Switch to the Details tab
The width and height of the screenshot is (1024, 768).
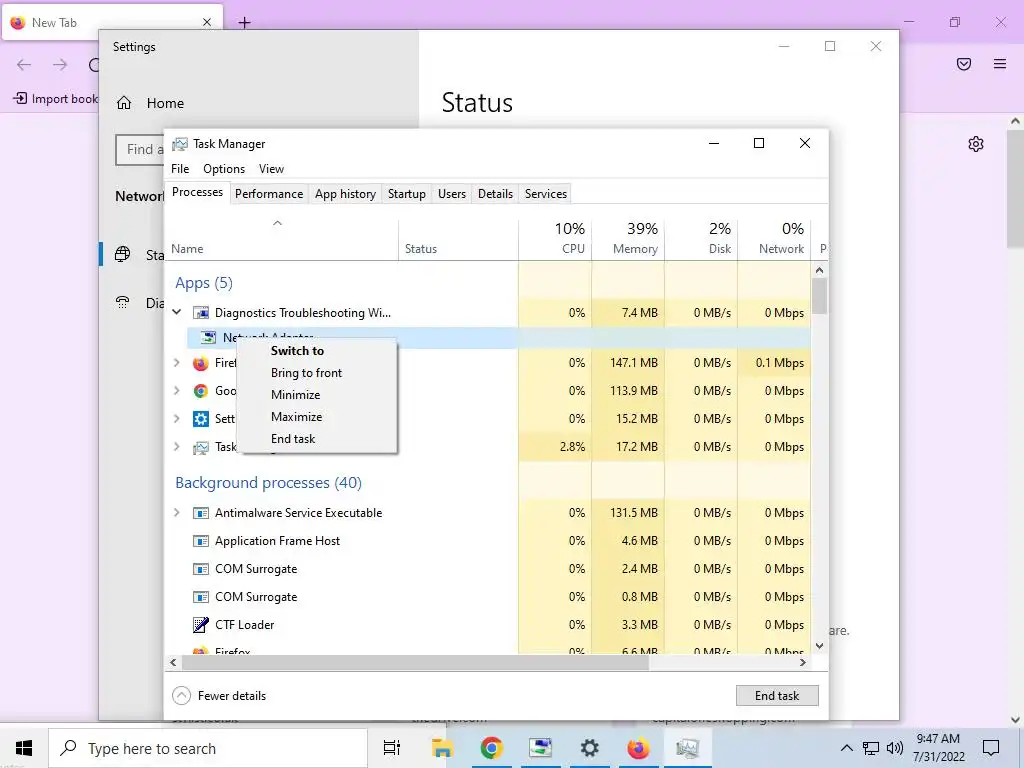[495, 194]
